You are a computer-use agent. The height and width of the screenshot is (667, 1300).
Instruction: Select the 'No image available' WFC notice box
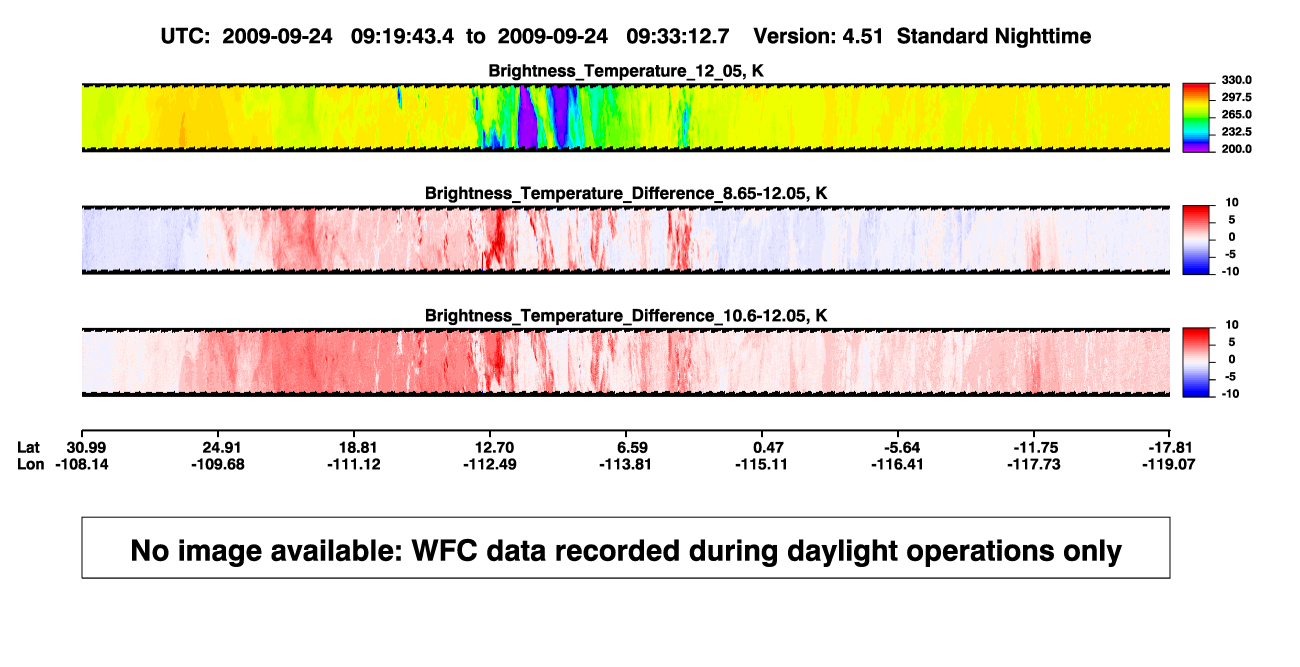(x=626, y=548)
